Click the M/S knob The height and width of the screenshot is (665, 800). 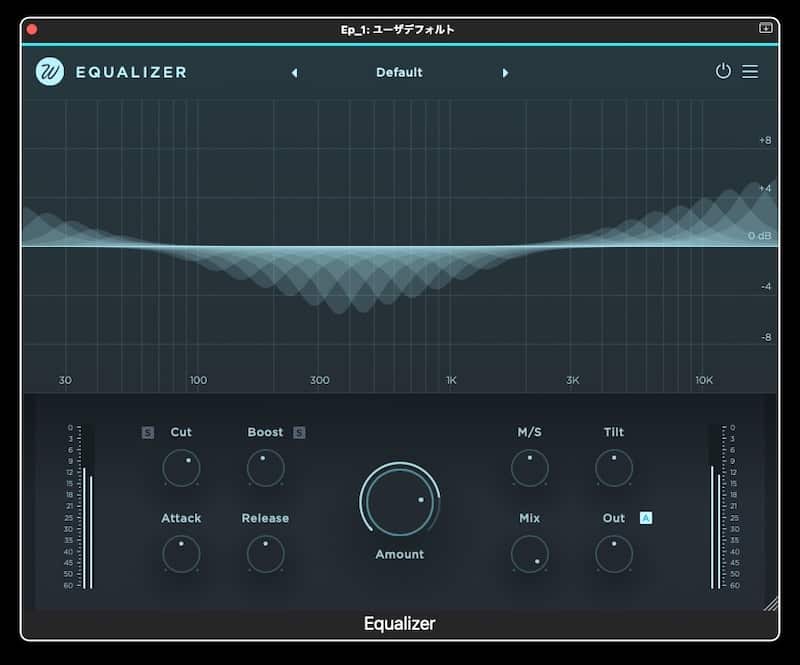point(530,467)
